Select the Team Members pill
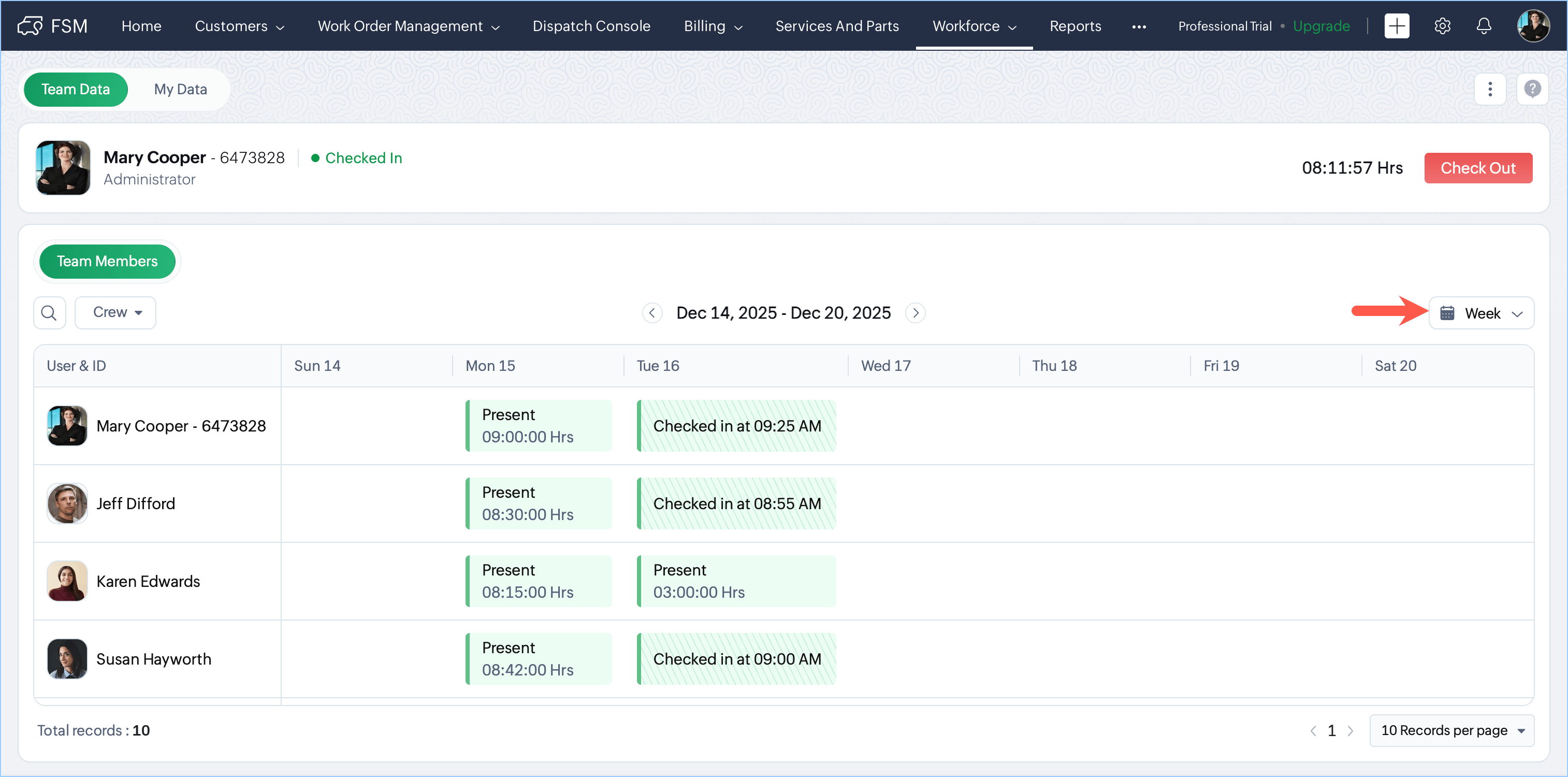Image resolution: width=1568 pixels, height=777 pixels. pos(107,261)
